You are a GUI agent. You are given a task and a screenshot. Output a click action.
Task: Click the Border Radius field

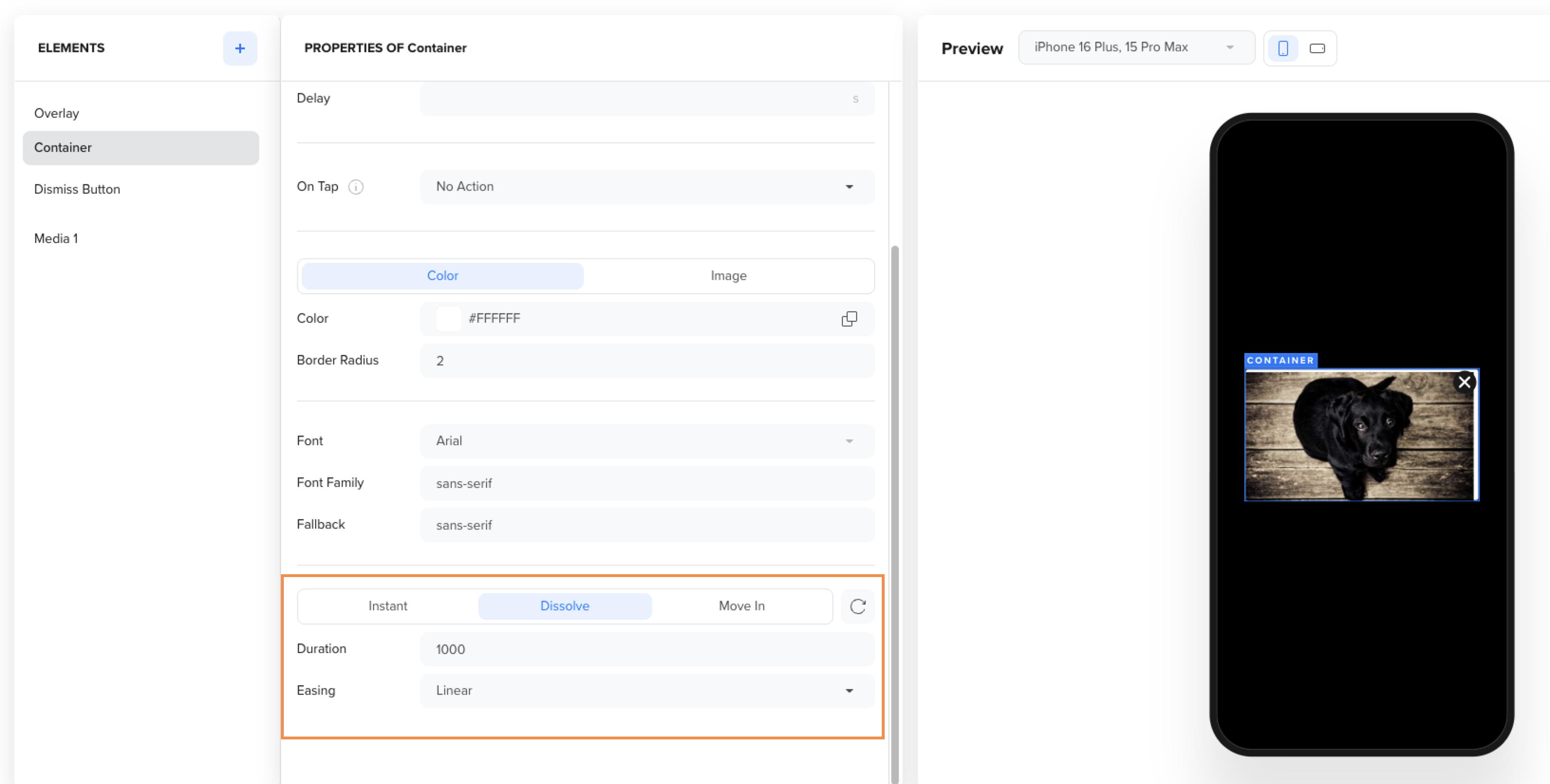coord(647,360)
